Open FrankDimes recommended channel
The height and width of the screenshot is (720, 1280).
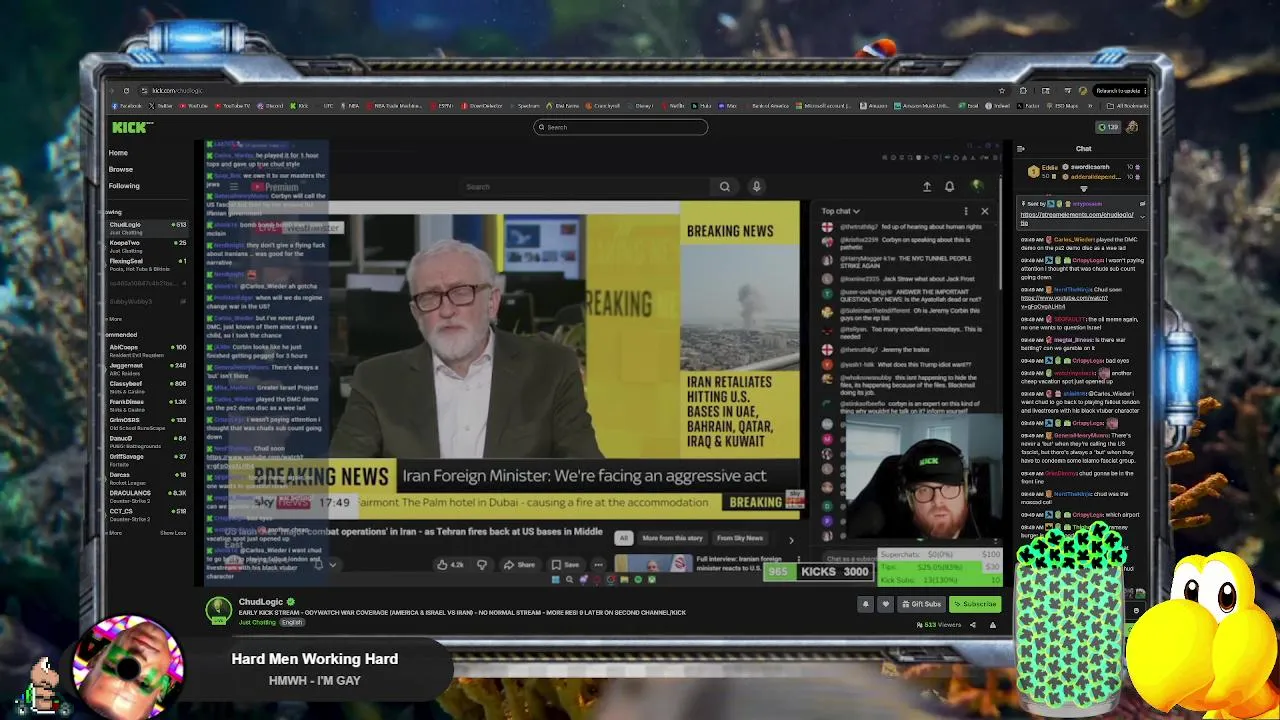coord(147,404)
